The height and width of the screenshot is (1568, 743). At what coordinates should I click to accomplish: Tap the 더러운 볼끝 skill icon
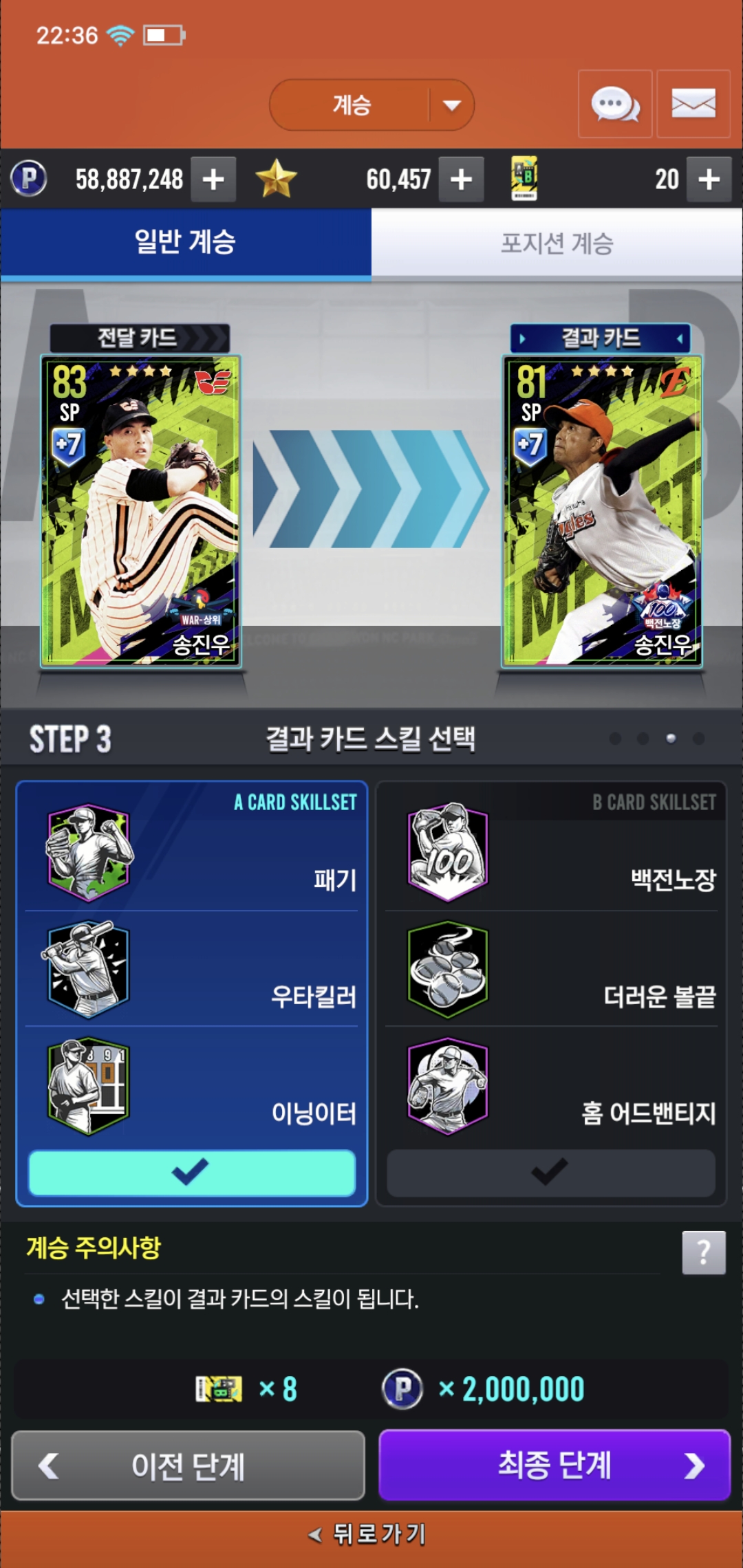point(448,970)
